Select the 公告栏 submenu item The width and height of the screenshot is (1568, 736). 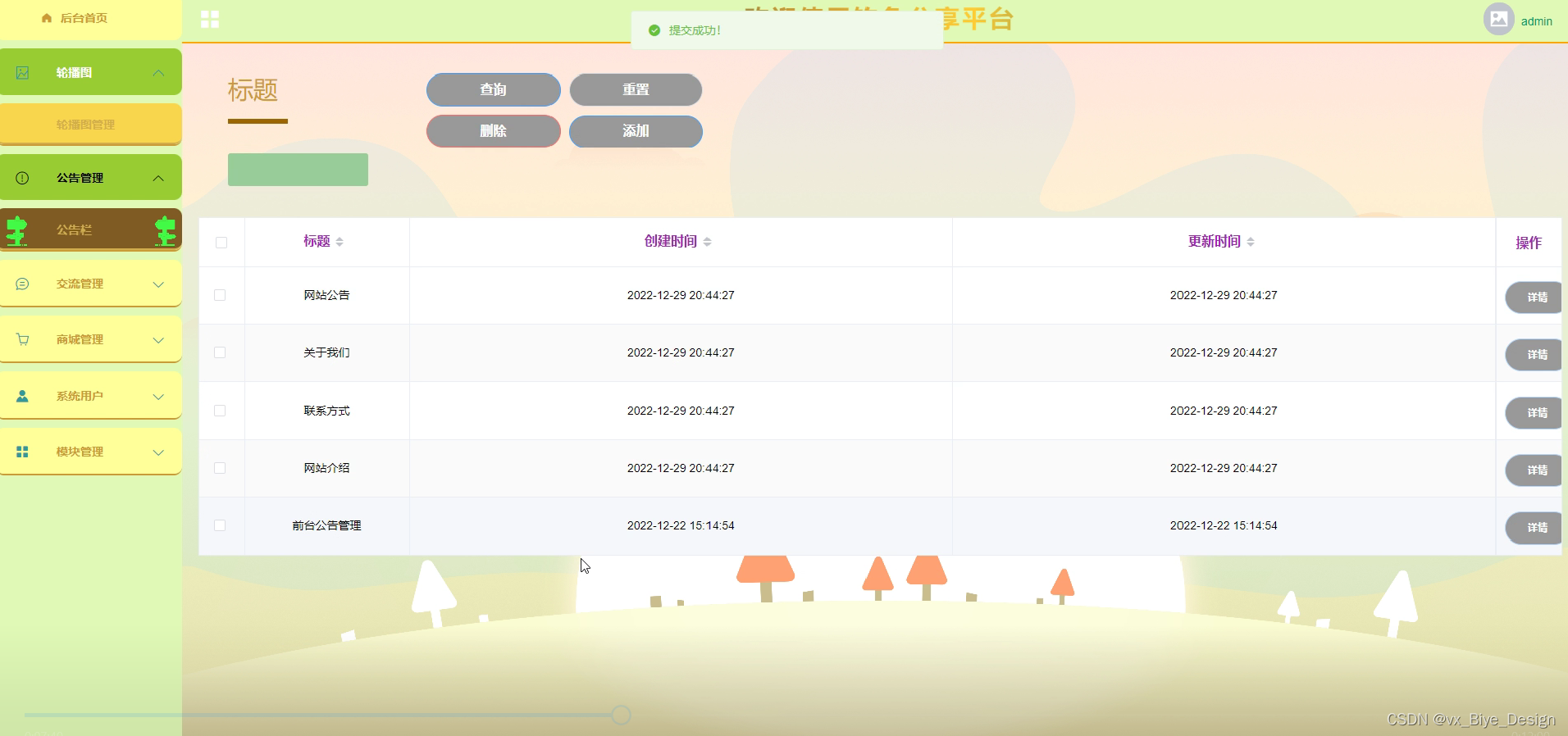[91, 230]
